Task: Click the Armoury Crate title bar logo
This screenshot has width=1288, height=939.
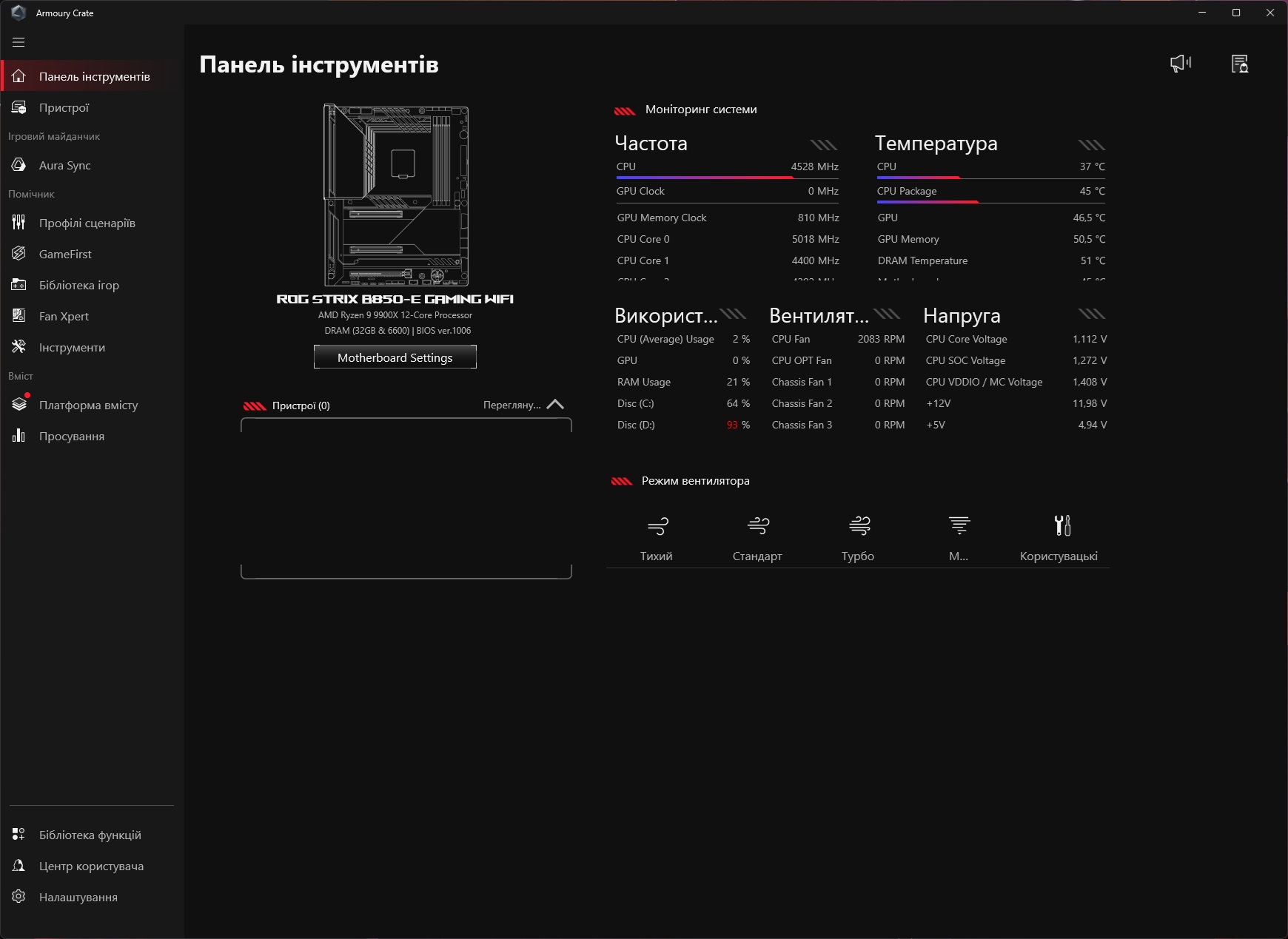Action: click(x=19, y=13)
